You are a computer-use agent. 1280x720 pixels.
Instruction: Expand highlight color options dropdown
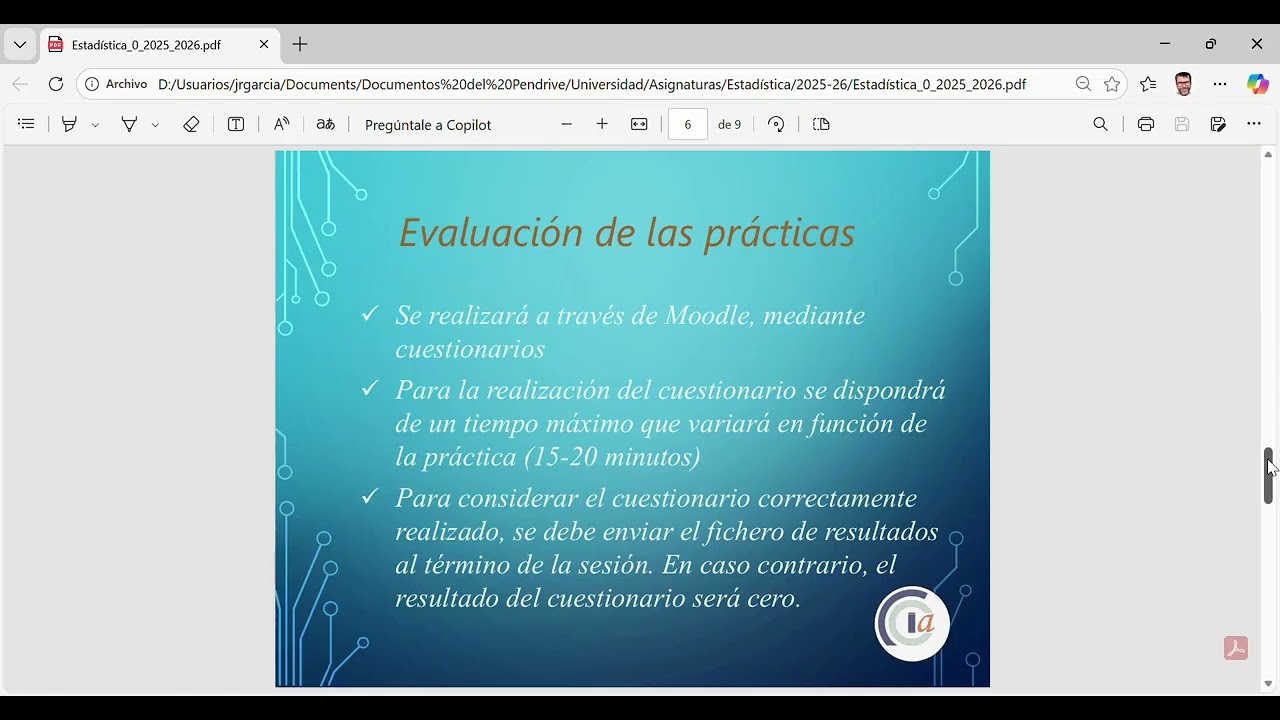[x=95, y=125]
